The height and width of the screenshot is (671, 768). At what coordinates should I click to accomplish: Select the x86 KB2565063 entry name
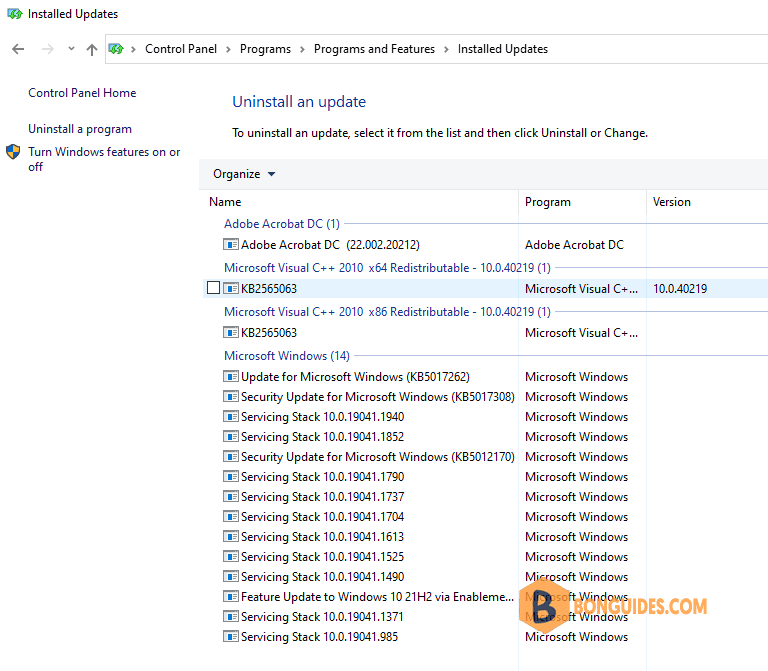[269, 333]
